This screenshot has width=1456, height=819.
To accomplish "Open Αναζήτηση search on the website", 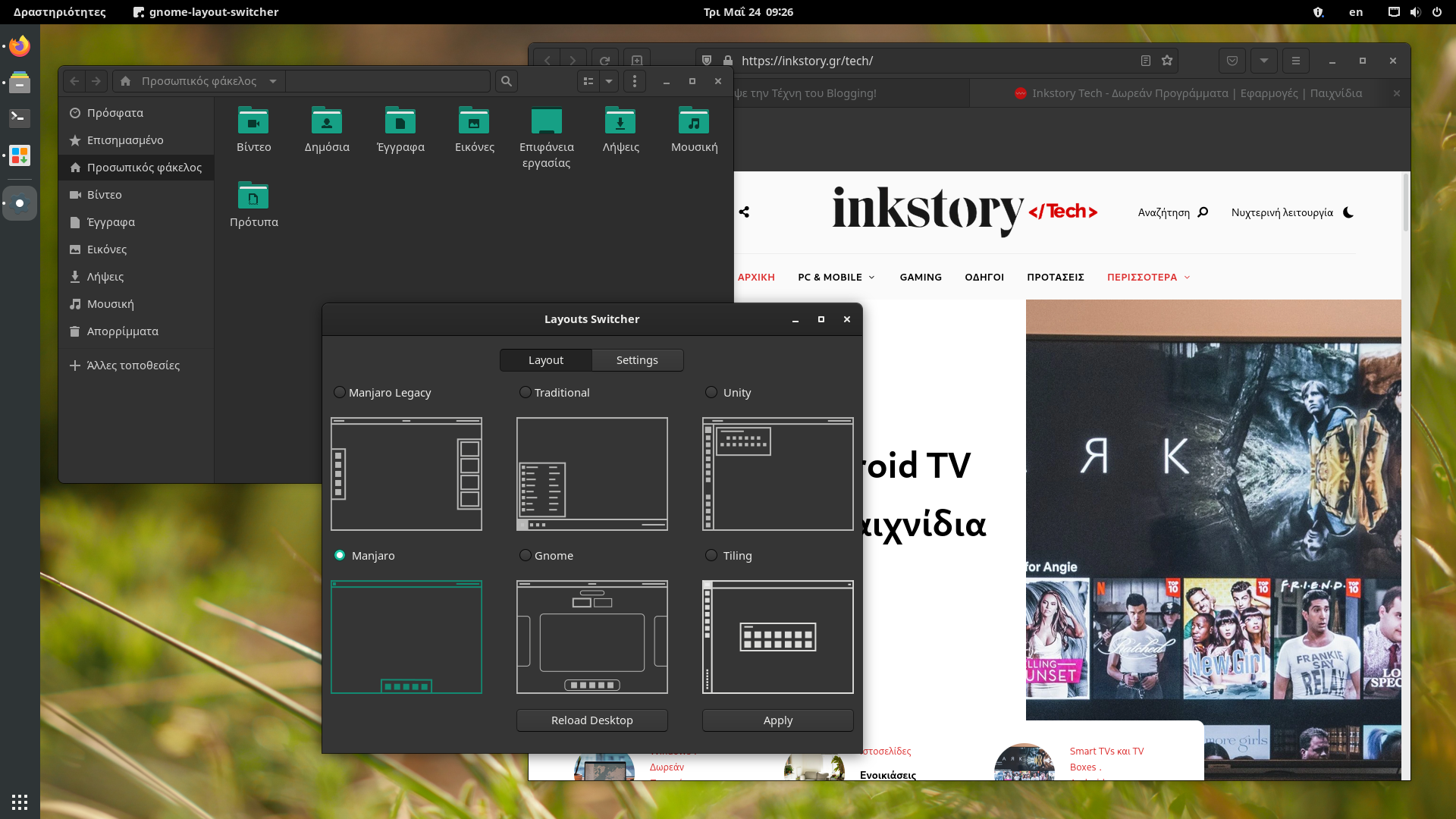I will pos(1172,212).
